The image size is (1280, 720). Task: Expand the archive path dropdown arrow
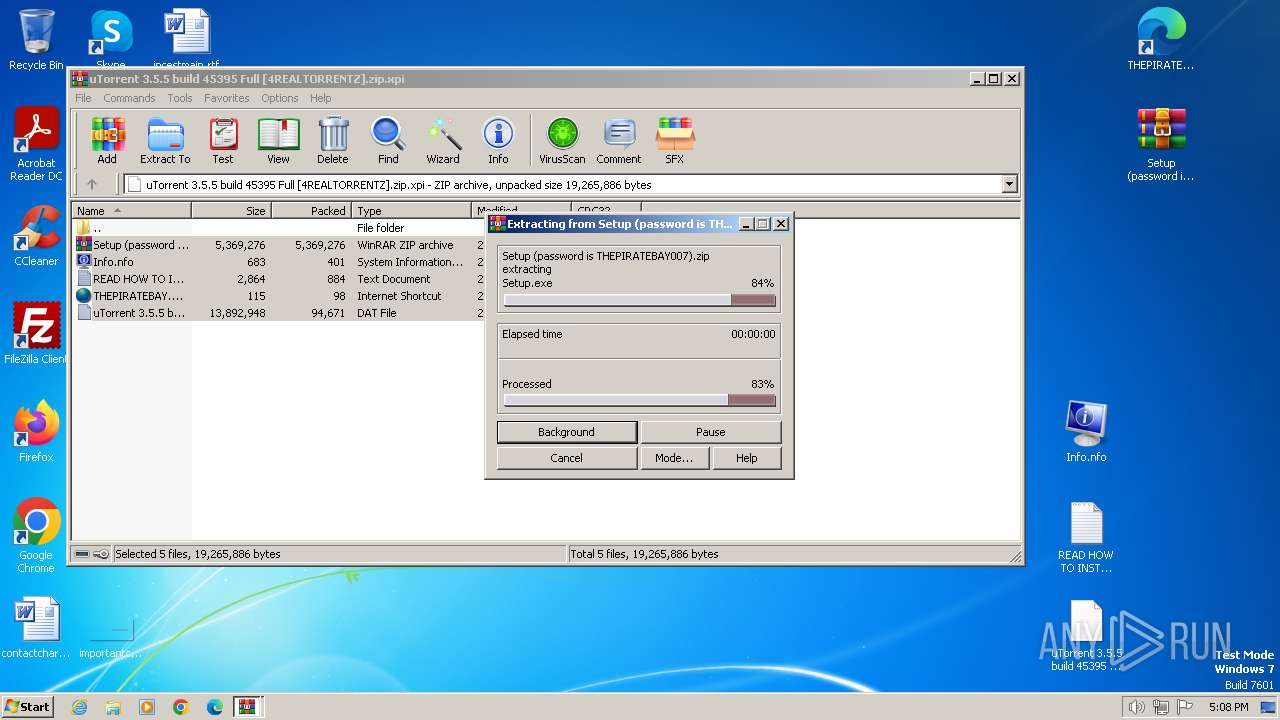coord(1009,184)
